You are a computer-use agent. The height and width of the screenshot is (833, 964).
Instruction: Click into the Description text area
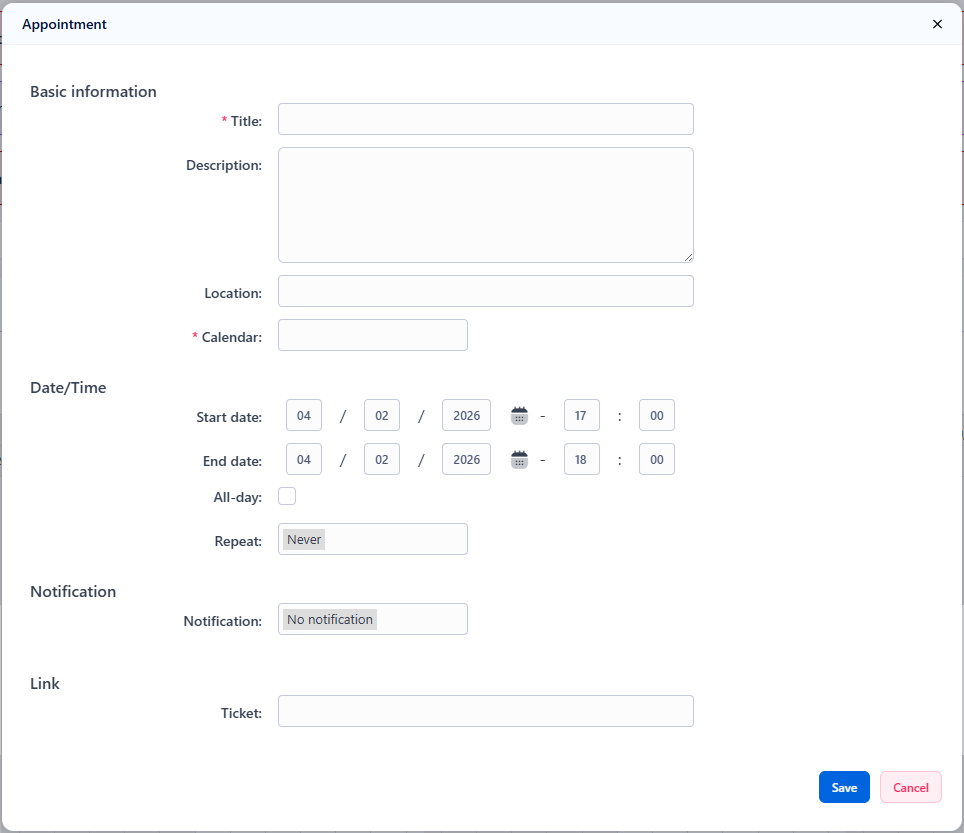point(486,205)
